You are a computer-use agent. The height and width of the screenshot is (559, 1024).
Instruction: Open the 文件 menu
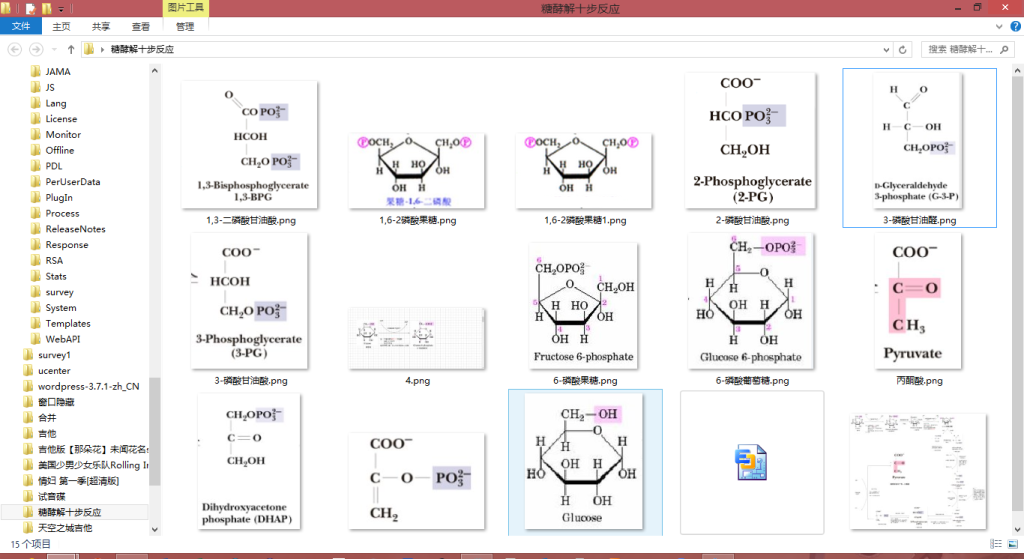20,27
